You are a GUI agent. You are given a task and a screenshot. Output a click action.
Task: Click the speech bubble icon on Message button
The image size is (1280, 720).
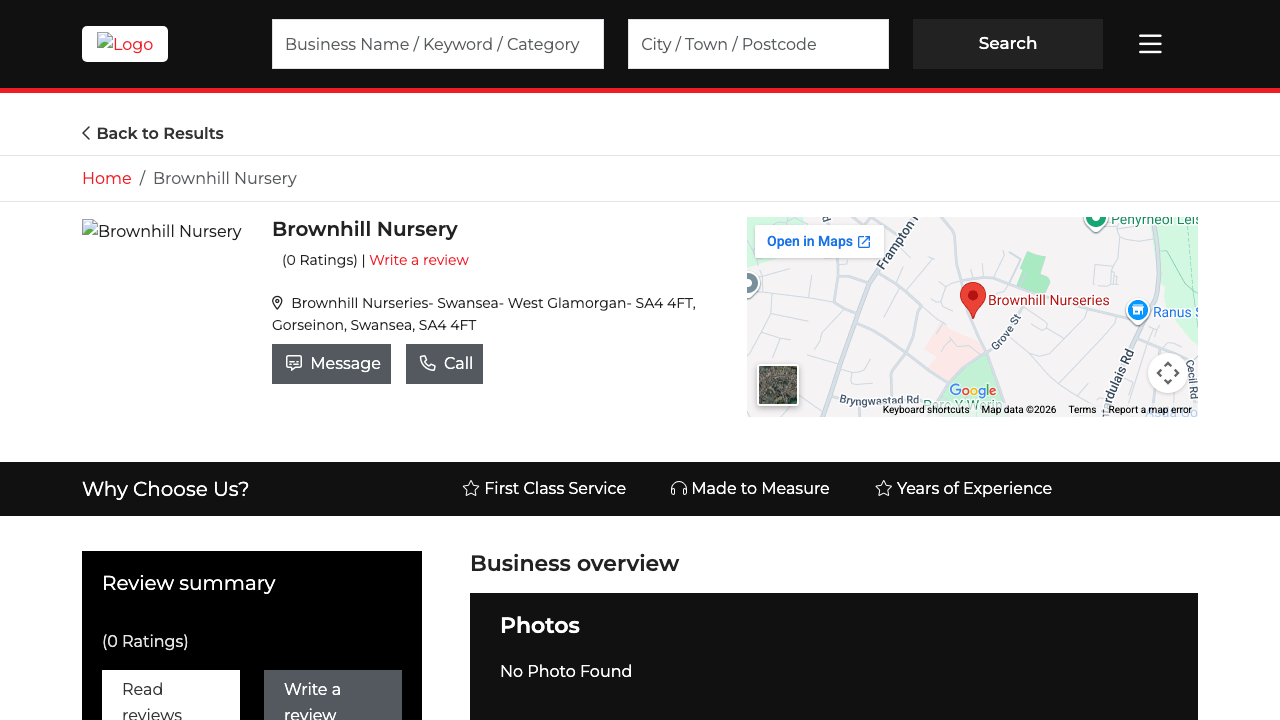294,363
